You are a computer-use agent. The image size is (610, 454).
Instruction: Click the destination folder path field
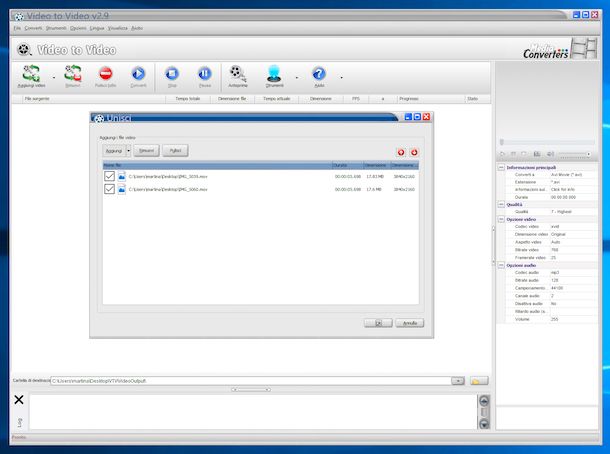coord(251,381)
